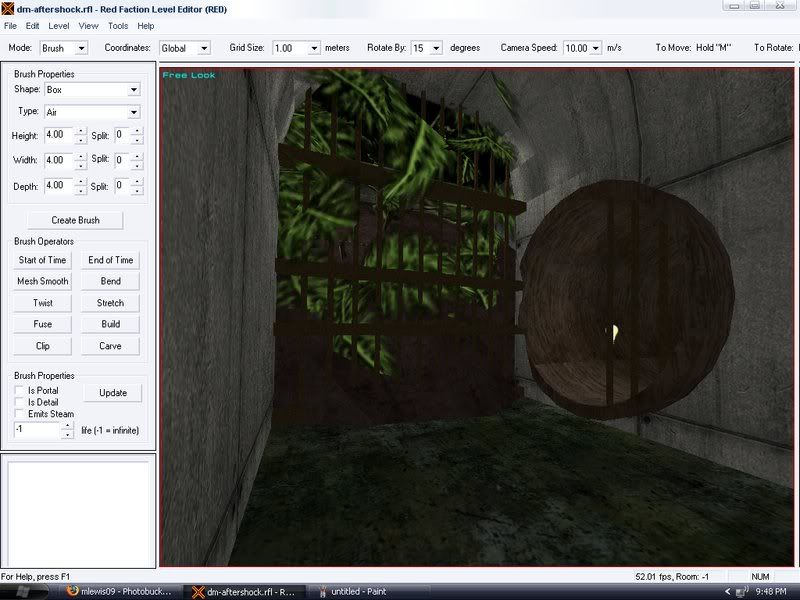Click the Start of Time button
The width and height of the screenshot is (800, 600).
[42, 260]
